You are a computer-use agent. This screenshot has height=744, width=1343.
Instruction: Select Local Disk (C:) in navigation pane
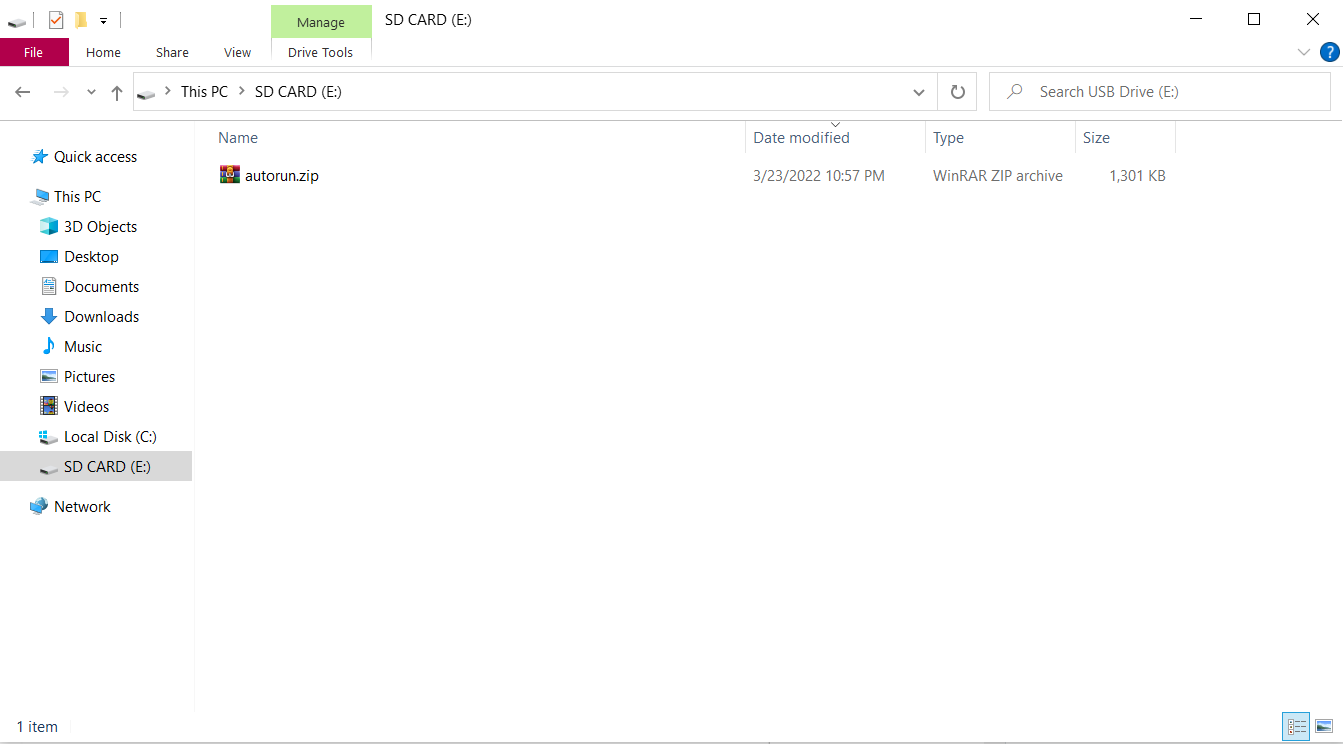click(x=110, y=437)
